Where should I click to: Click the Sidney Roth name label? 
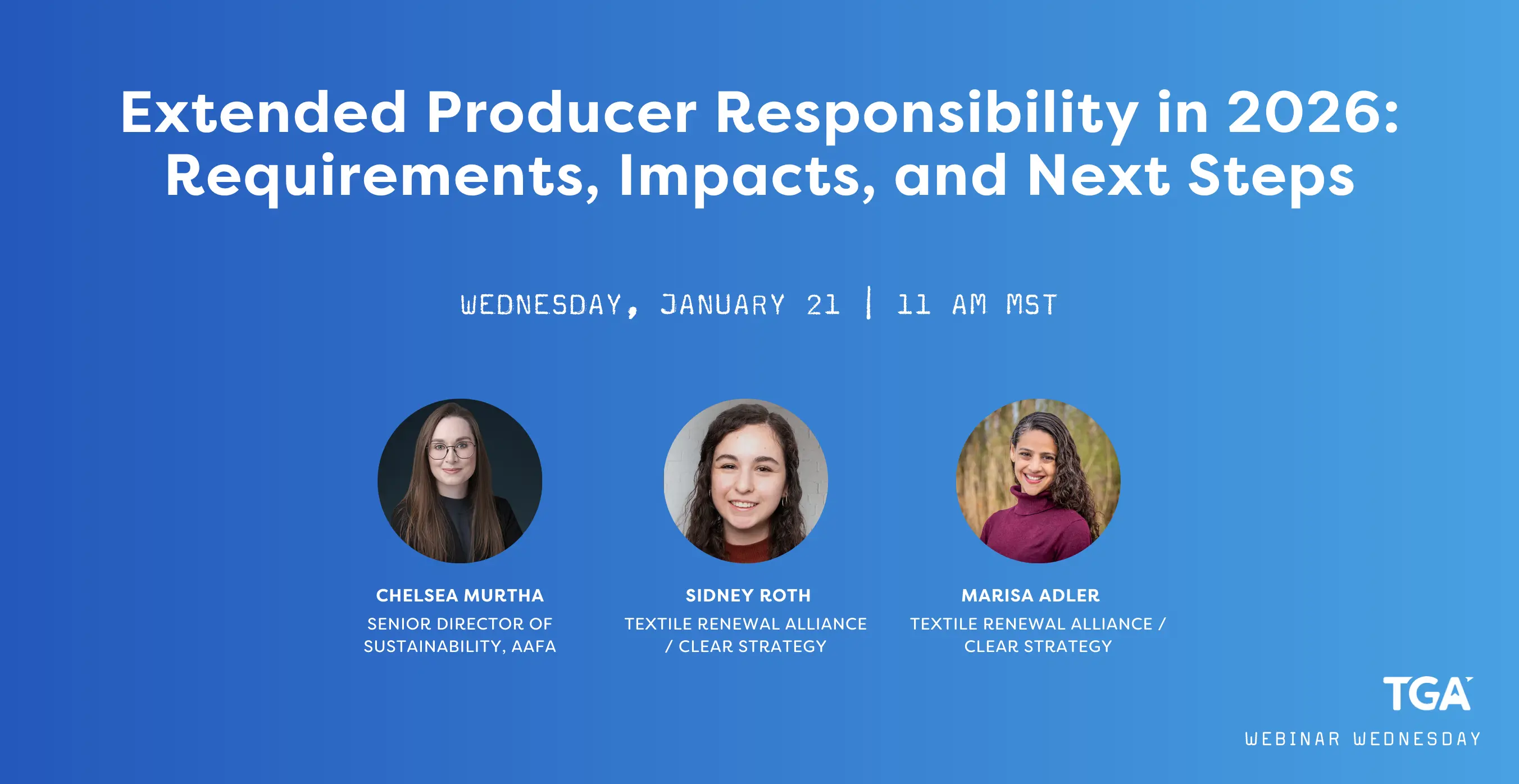[748, 595]
